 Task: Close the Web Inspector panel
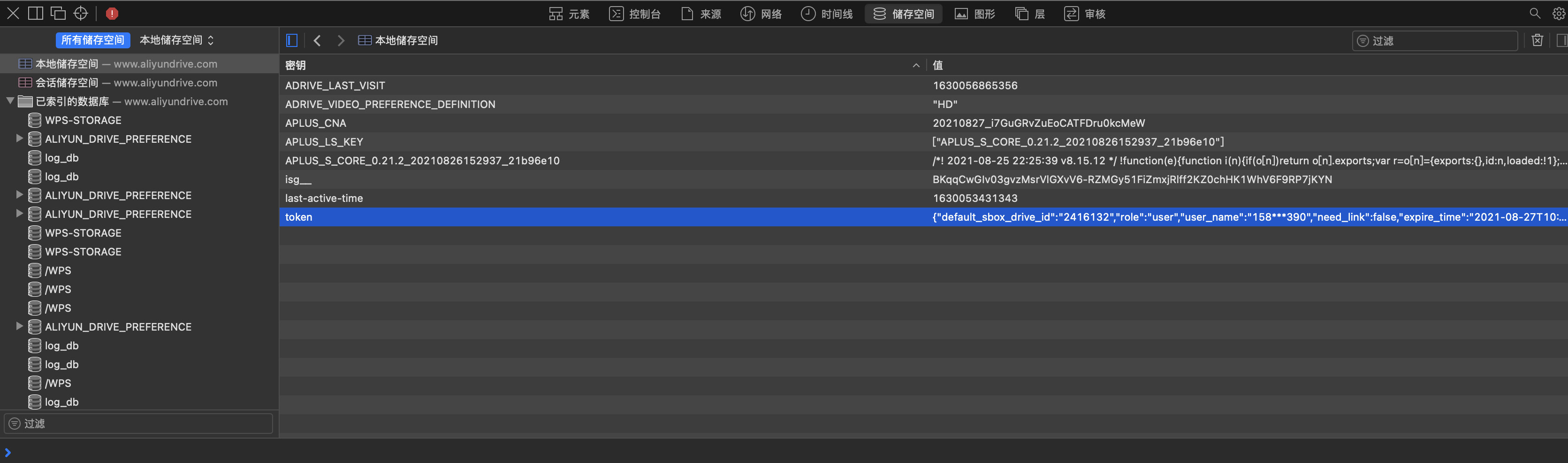pos(13,14)
